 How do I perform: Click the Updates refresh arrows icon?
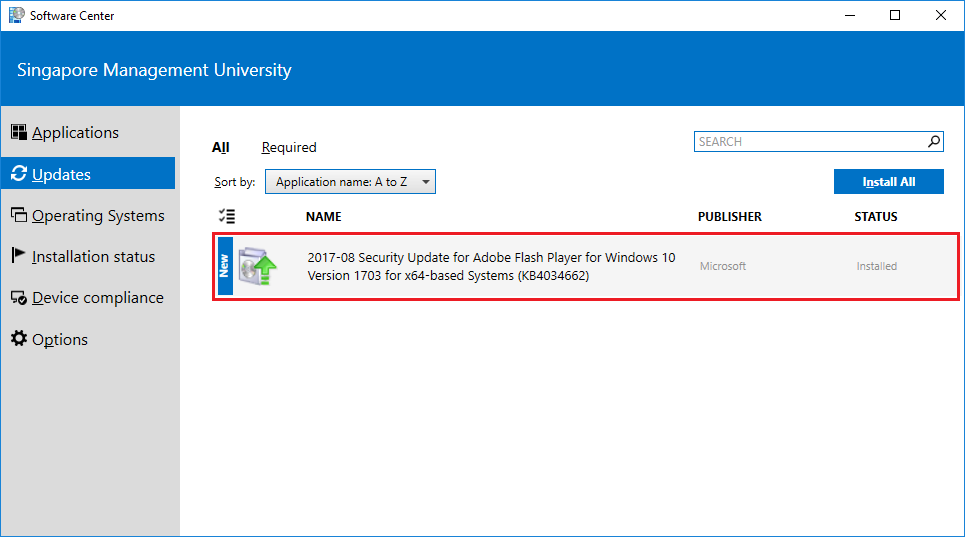pyautogui.click(x=18, y=173)
